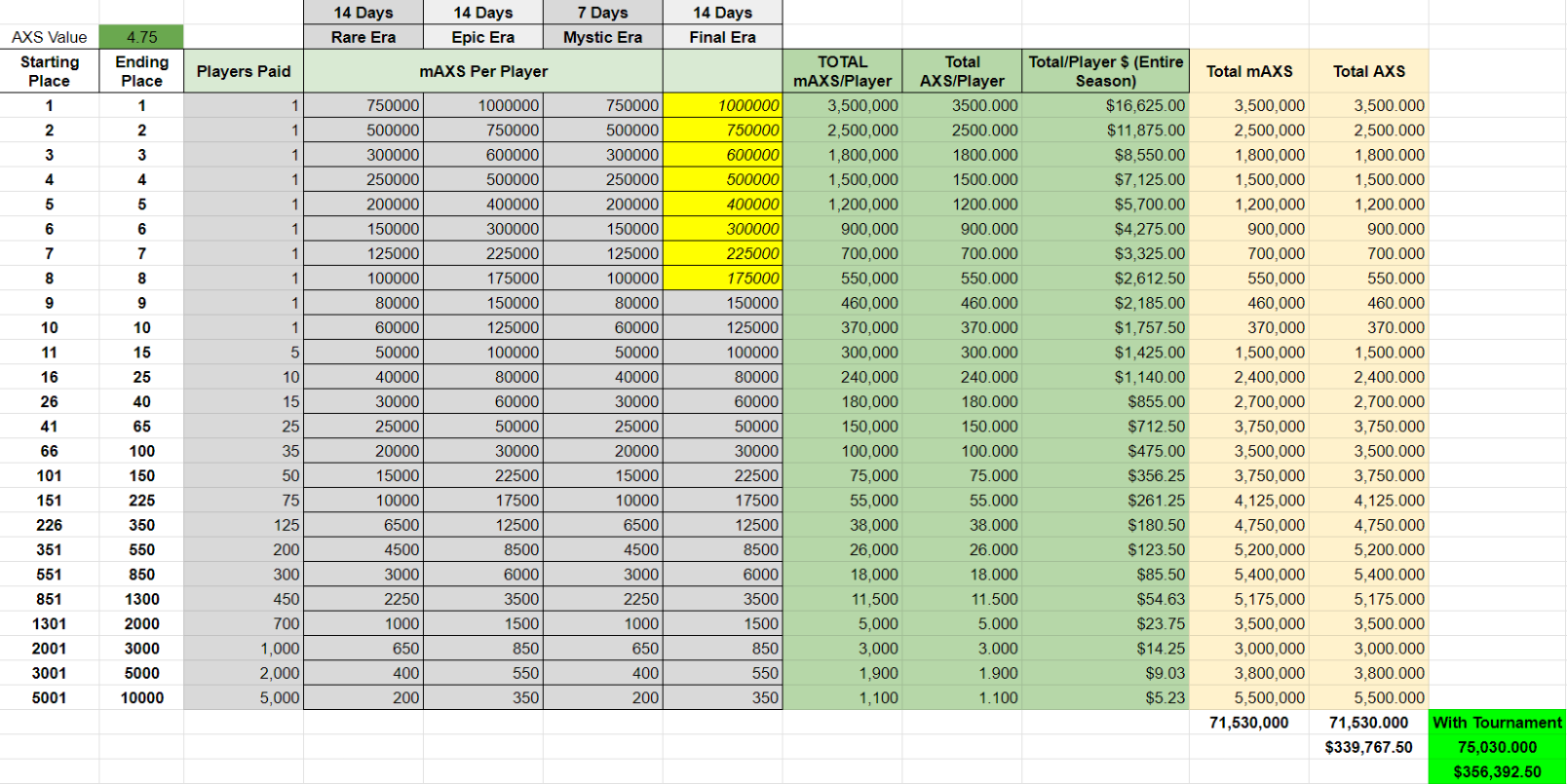1567x784 pixels.
Task: Select players paid 450 cell
Action: click(244, 599)
